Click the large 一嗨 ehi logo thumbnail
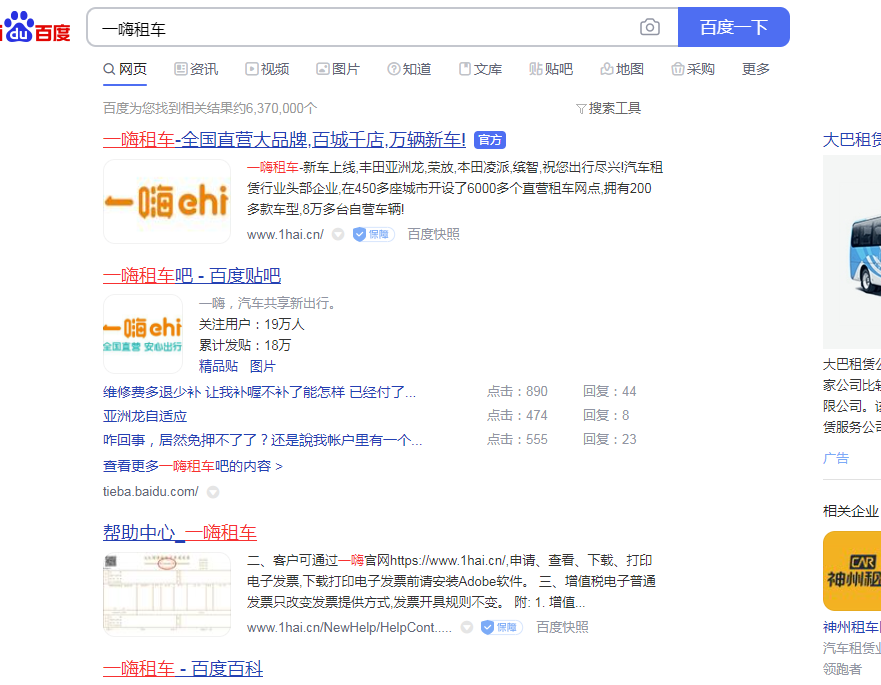Image resolution: width=881 pixels, height=685 pixels. [167, 201]
